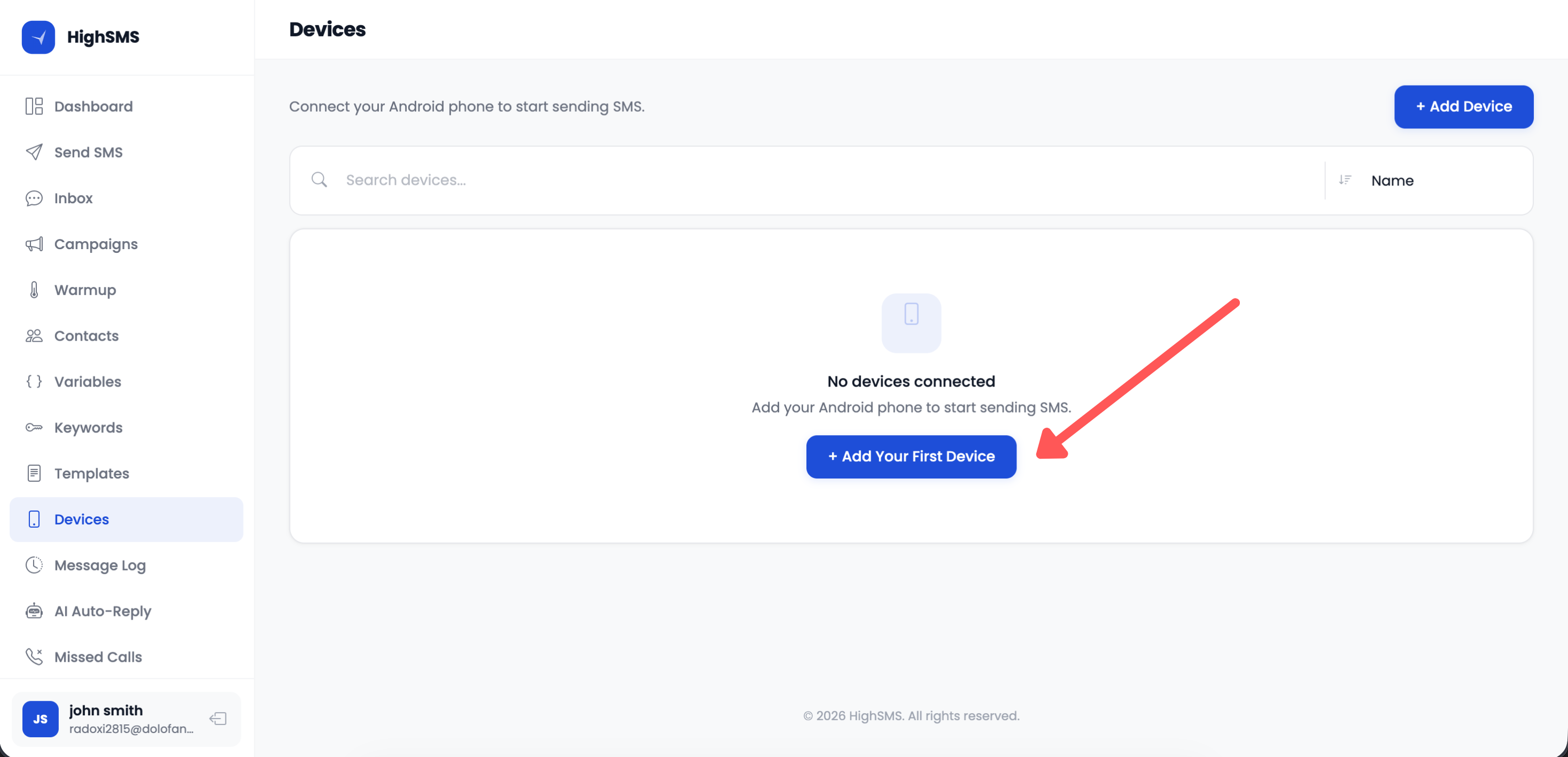Open Contacts using the people icon

pos(34,336)
